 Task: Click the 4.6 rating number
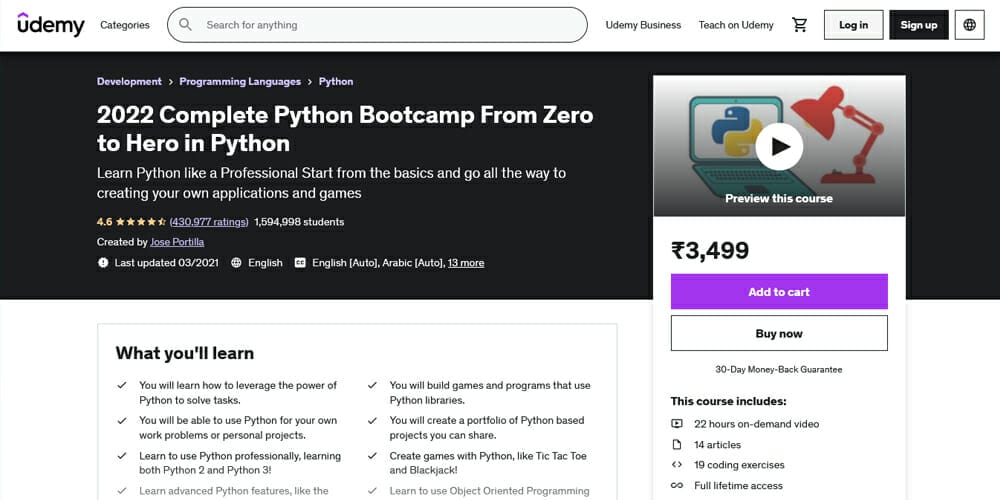pos(105,222)
